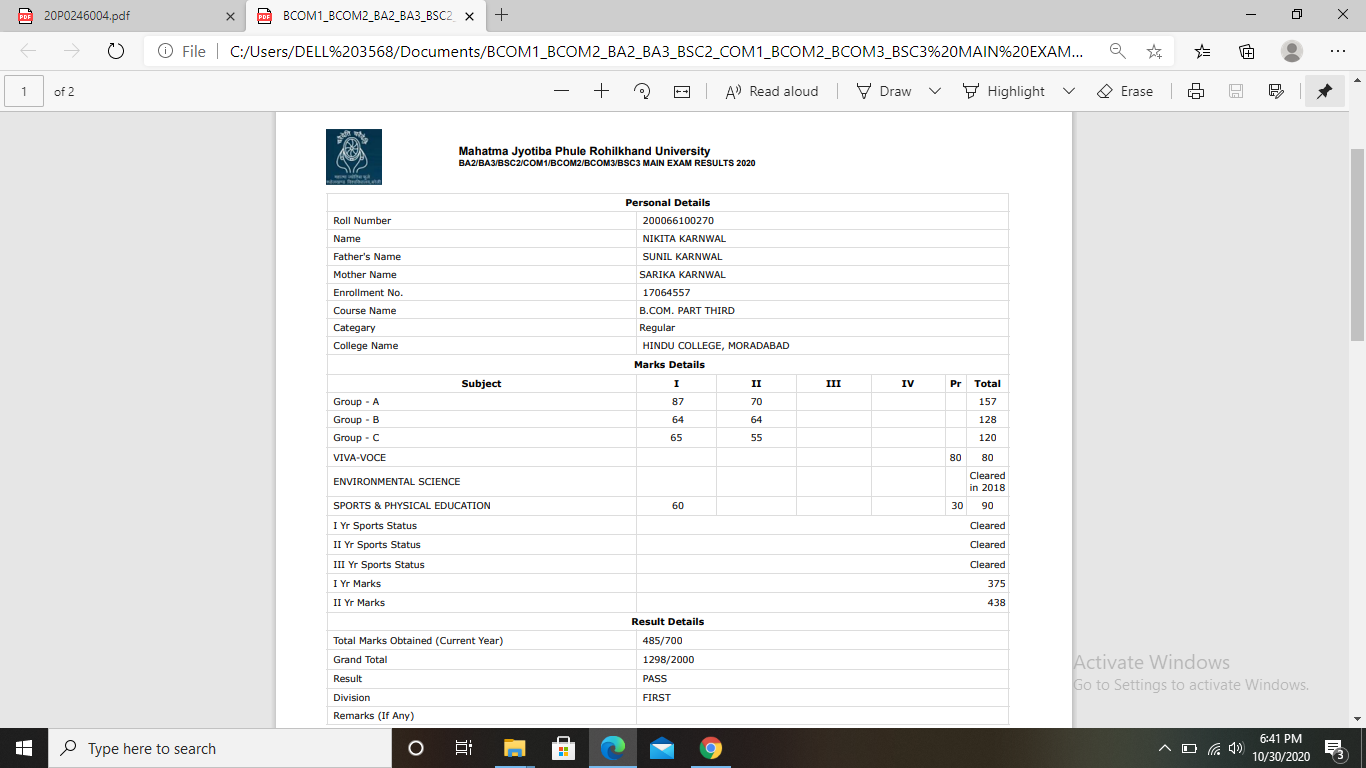
Task: Open notification center
Action: coord(1335,748)
